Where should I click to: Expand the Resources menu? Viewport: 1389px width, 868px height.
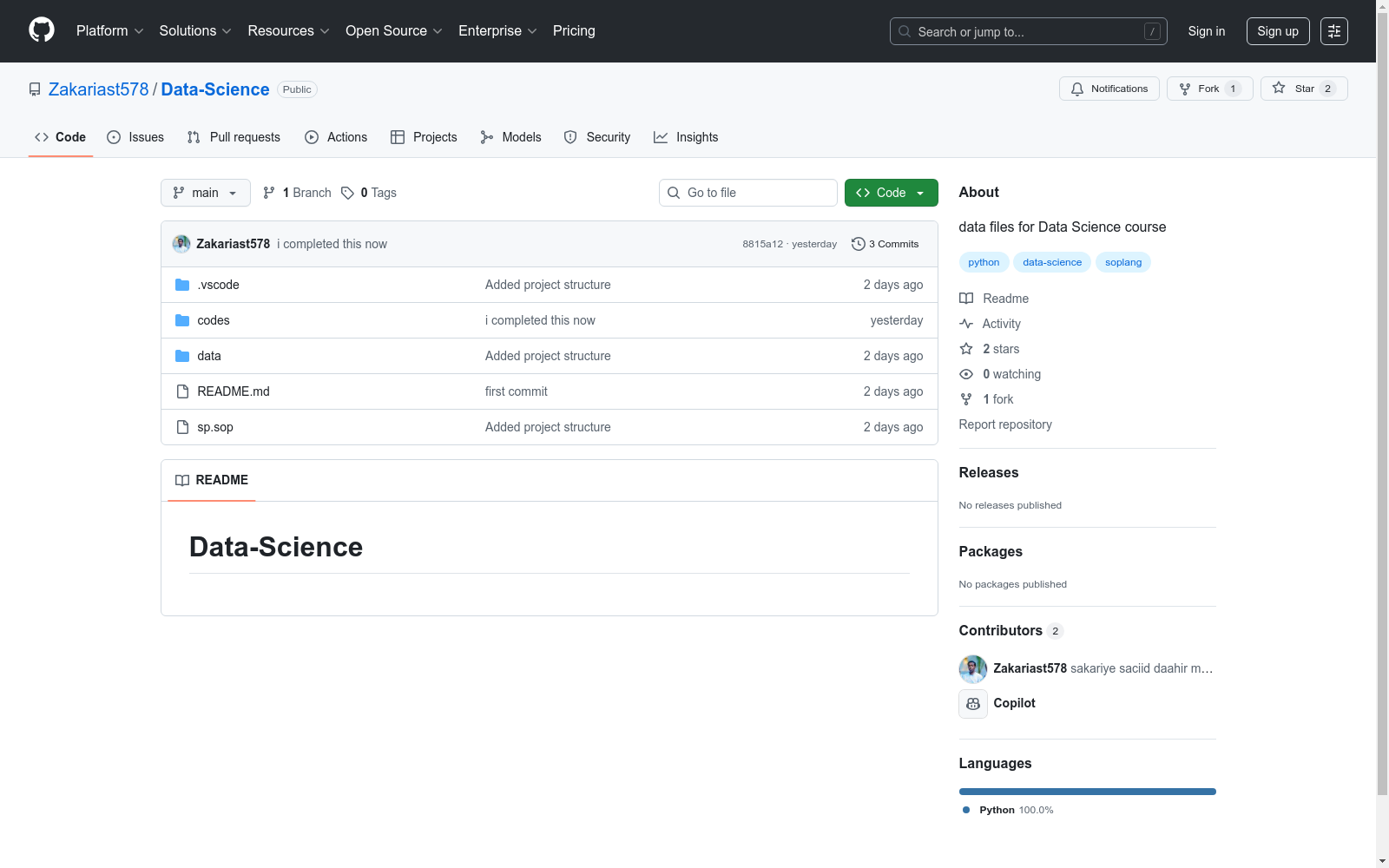pos(288,31)
